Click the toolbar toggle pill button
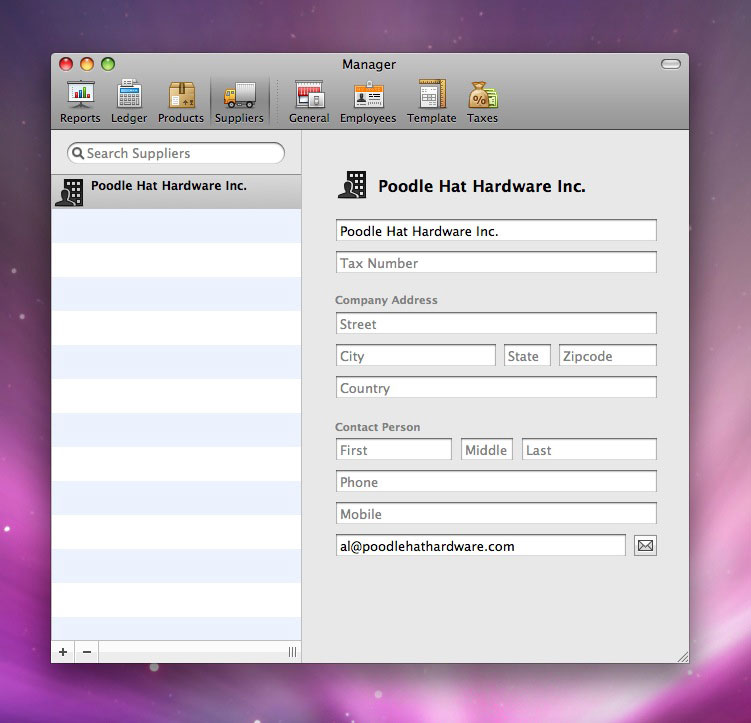Screen dimensions: 751x723 click(x=671, y=64)
